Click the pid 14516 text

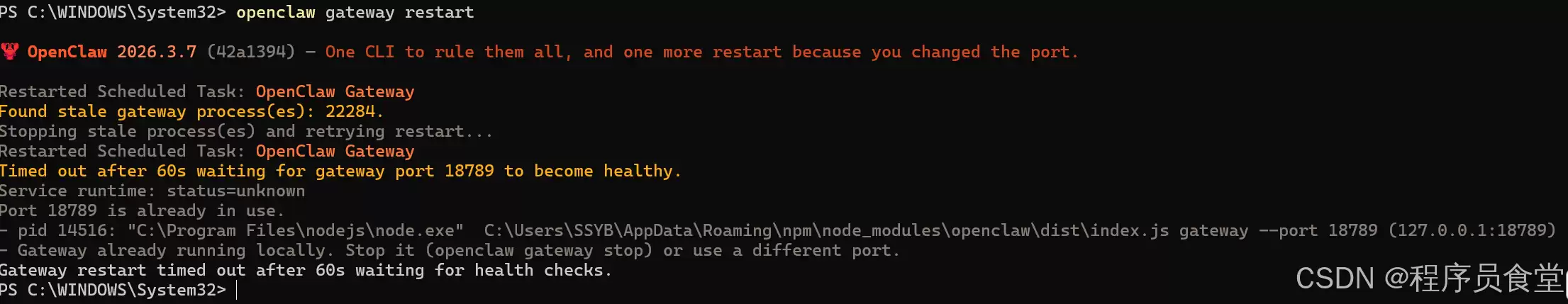click(65, 230)
